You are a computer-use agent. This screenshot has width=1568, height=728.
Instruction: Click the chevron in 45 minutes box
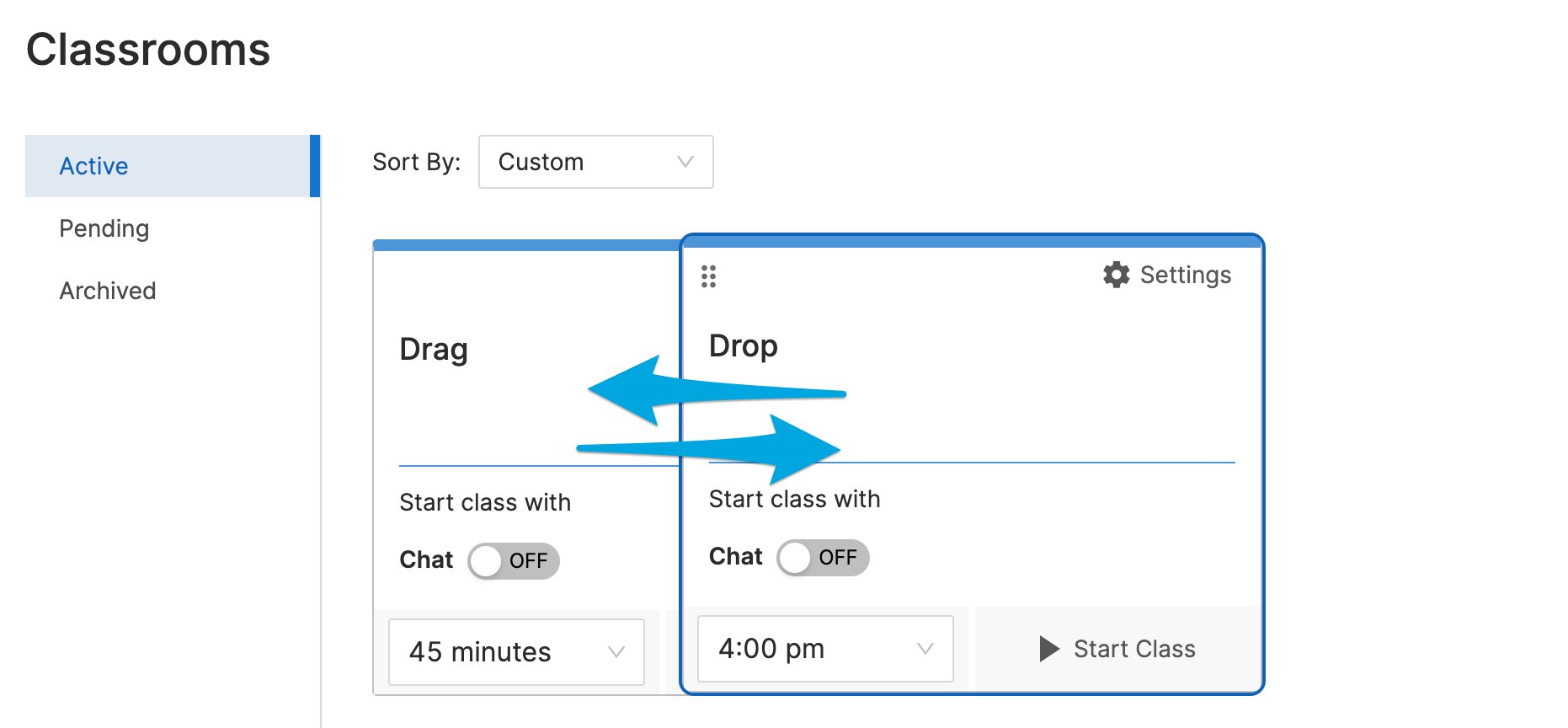click(616, 652)
